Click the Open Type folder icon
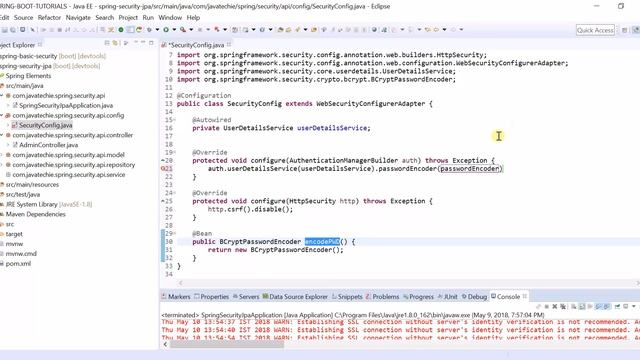640x360 pixels. click(x=280, y=30)
